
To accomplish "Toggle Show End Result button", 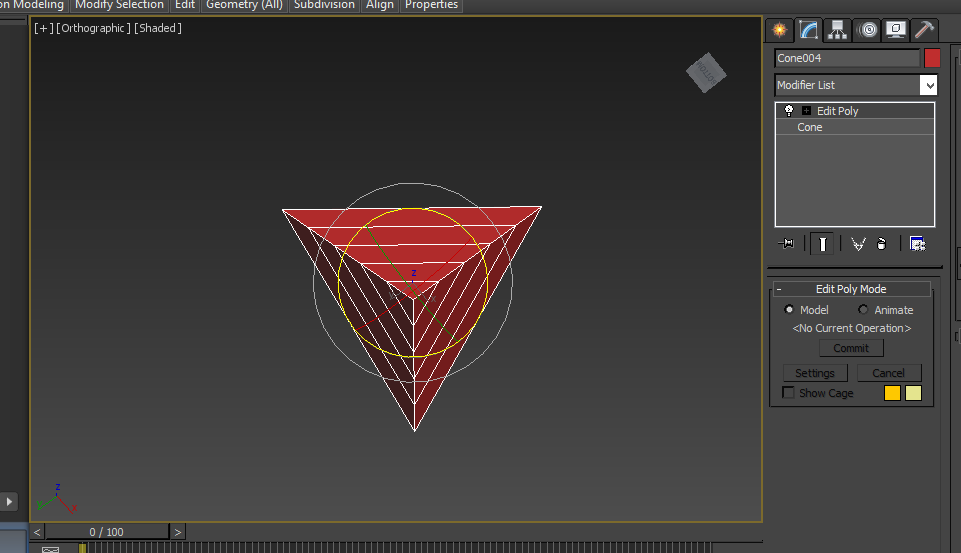I will pyautogui.click(x=822, y=244).
